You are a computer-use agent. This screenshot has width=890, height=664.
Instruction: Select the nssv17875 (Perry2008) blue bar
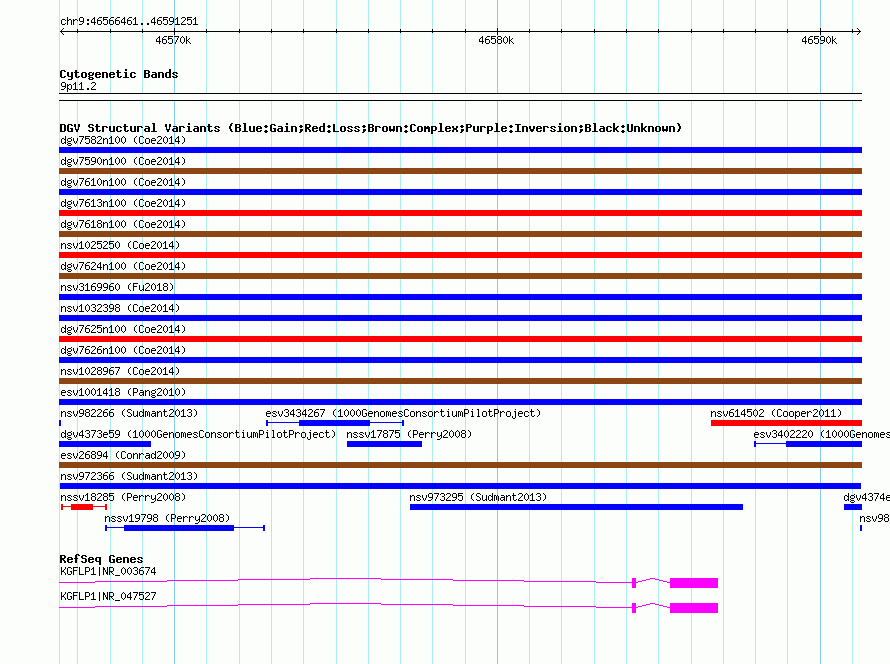[x=384, y=444]
